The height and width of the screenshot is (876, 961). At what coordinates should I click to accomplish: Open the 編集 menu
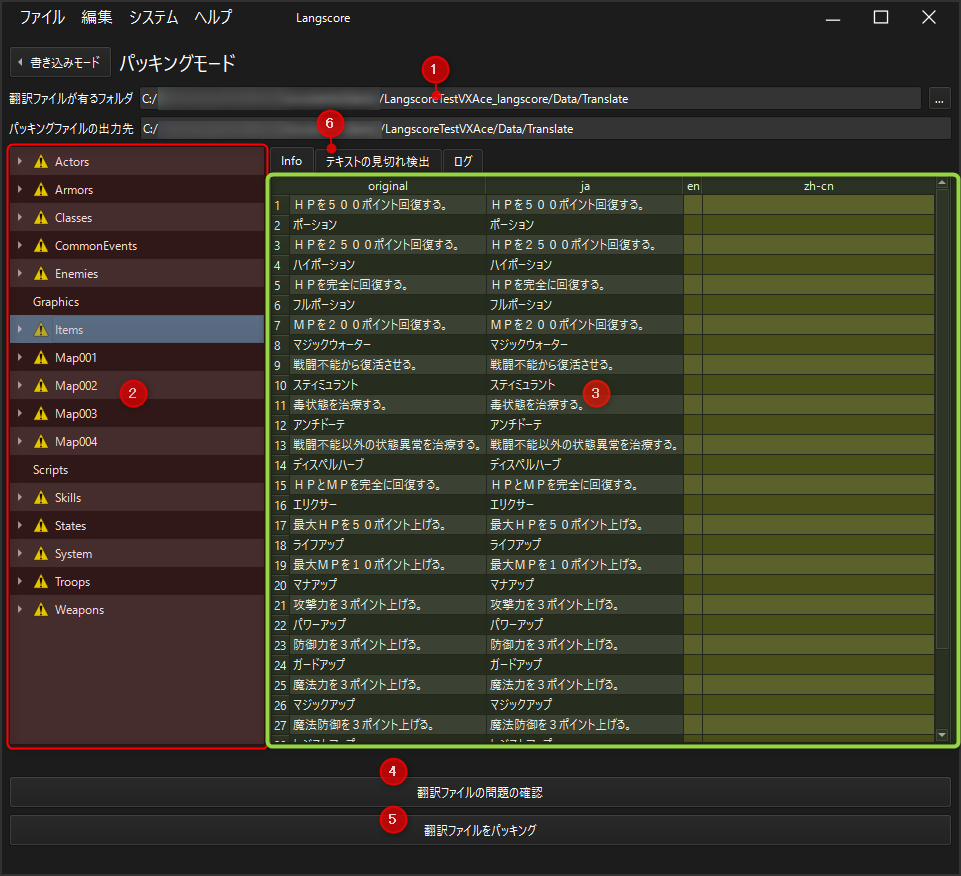click(97, 17)
